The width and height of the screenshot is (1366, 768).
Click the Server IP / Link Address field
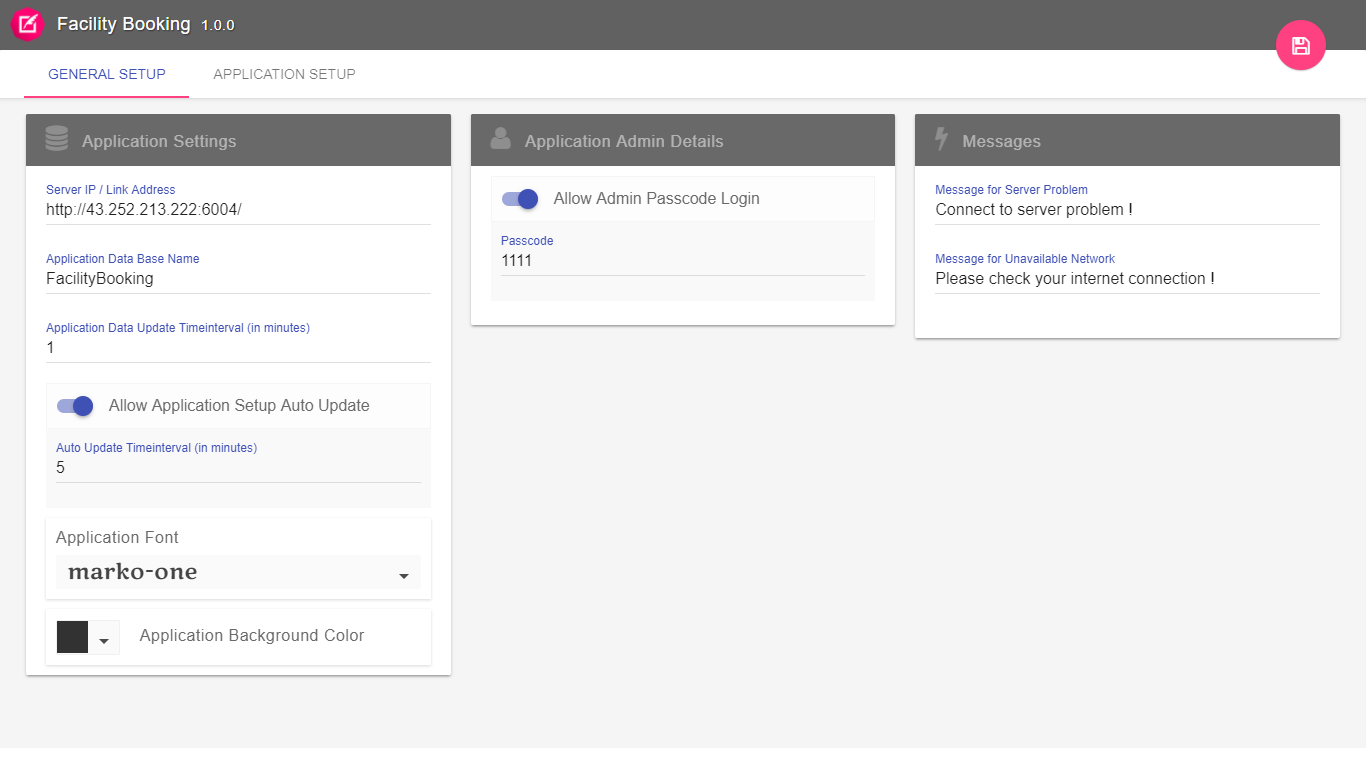[x=238, y=210]
